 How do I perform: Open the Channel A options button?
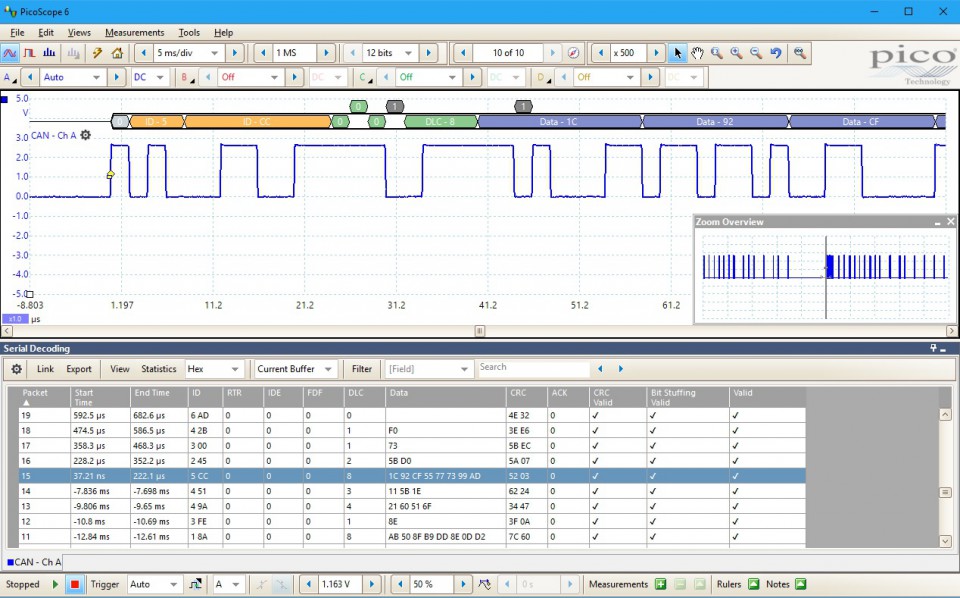10,77
